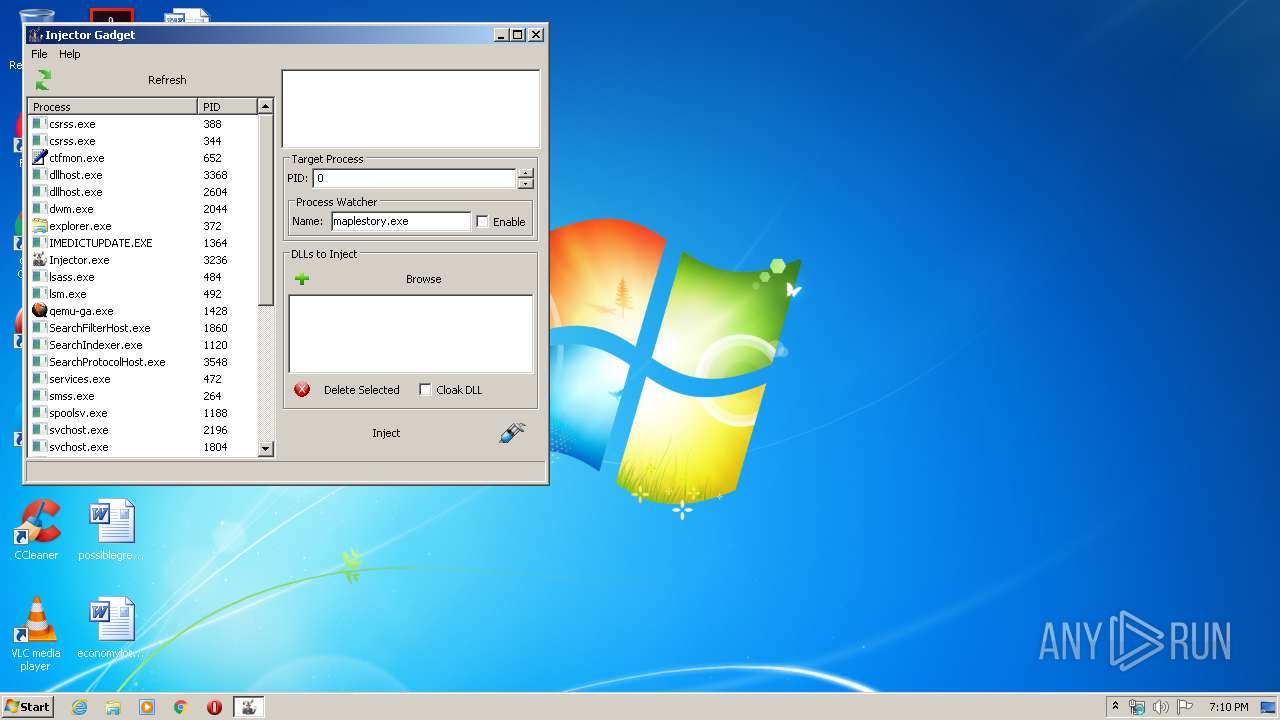Image resolution: width=1280 pixels, height=720 pixels.
Task: Select the spoolsv.exe process row
Action: click(x=143, y=413)
